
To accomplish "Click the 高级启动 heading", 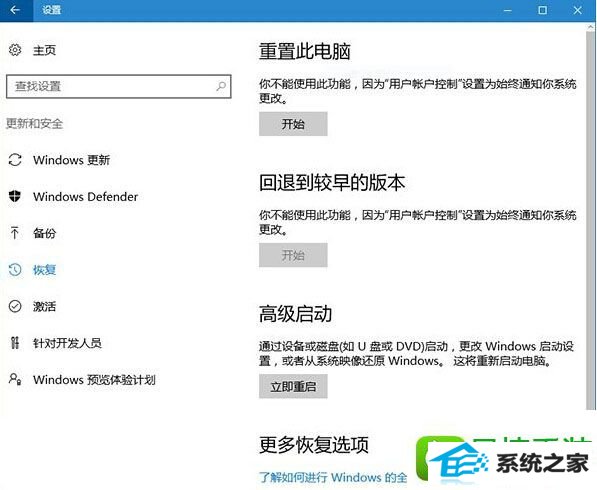I will (x=295, y=314).
